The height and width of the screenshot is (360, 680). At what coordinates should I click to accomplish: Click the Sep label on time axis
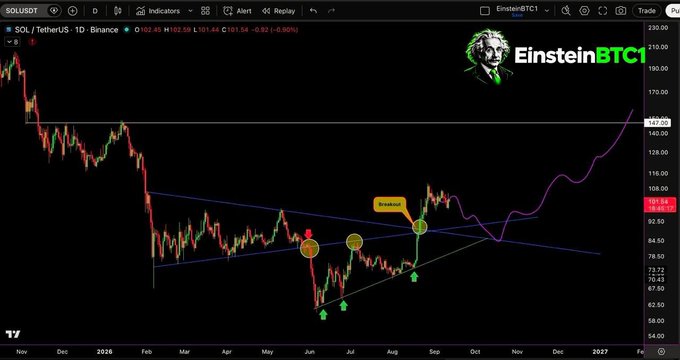click(435, 352)
